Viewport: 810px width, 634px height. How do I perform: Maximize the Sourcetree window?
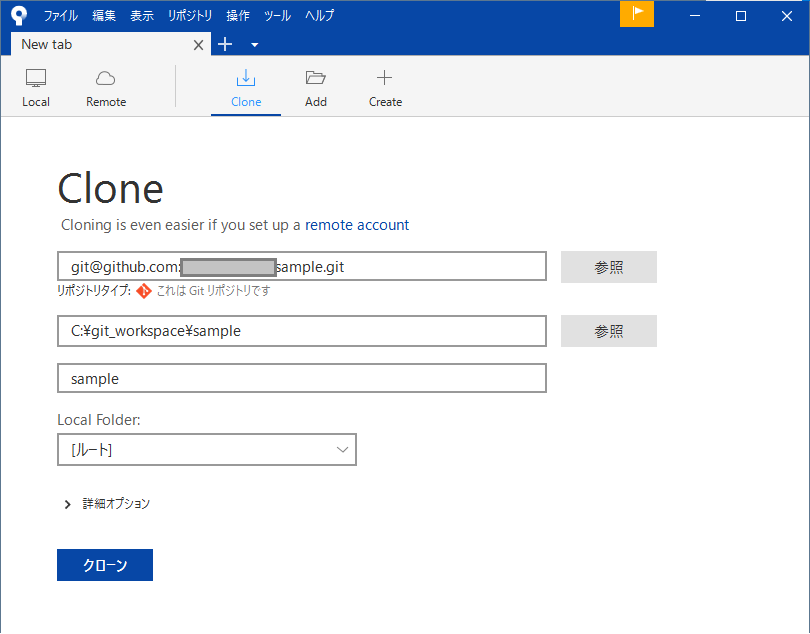click(x=741, y=16)
